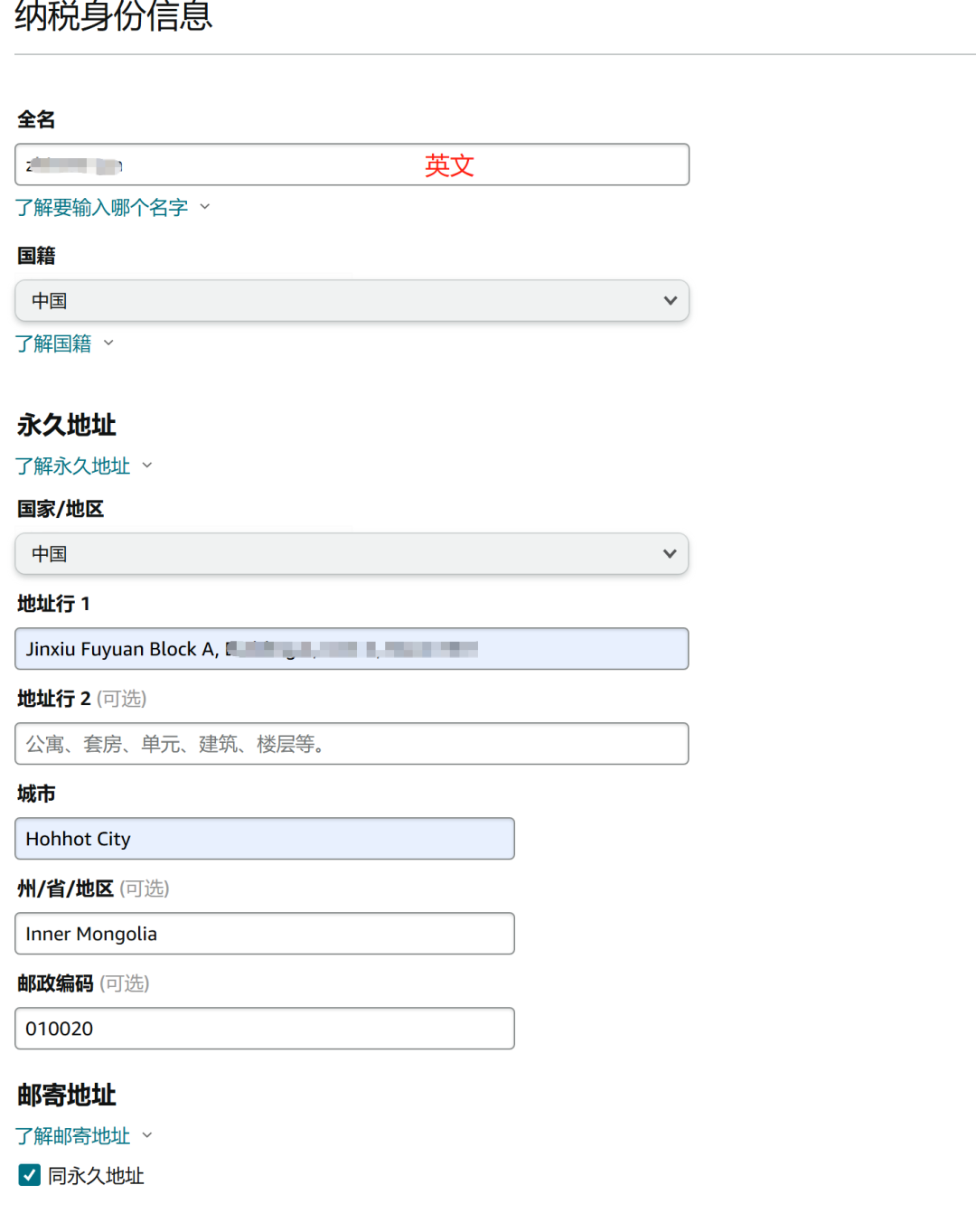The height and width of the screenshot is (1232, 976).
Task: Click the Inner Mongolia province field
Action: pyautogui.click(x=264, y=933)
